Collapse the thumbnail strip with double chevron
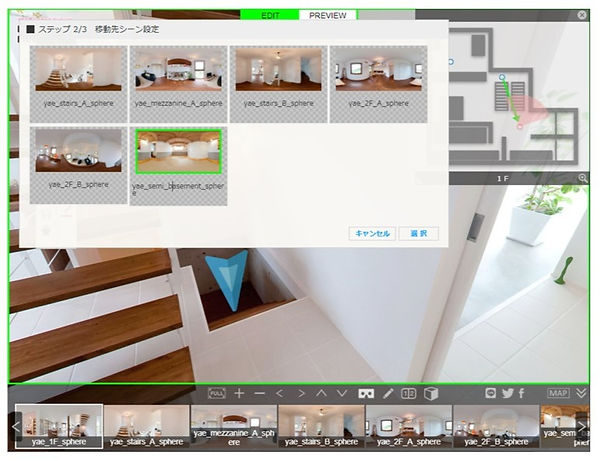The width and height of the screenshot is (600, 461). (x=582, y=394)
